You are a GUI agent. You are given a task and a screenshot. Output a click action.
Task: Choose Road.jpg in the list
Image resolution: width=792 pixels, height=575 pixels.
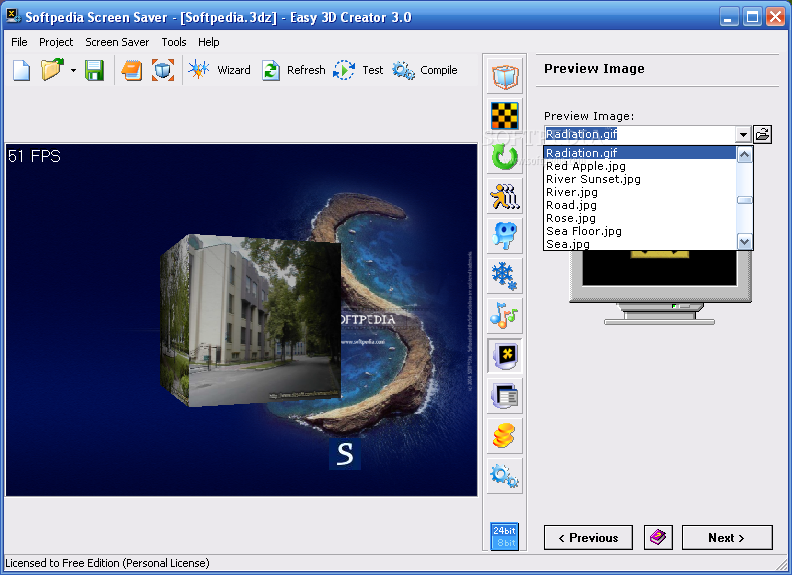640,205
